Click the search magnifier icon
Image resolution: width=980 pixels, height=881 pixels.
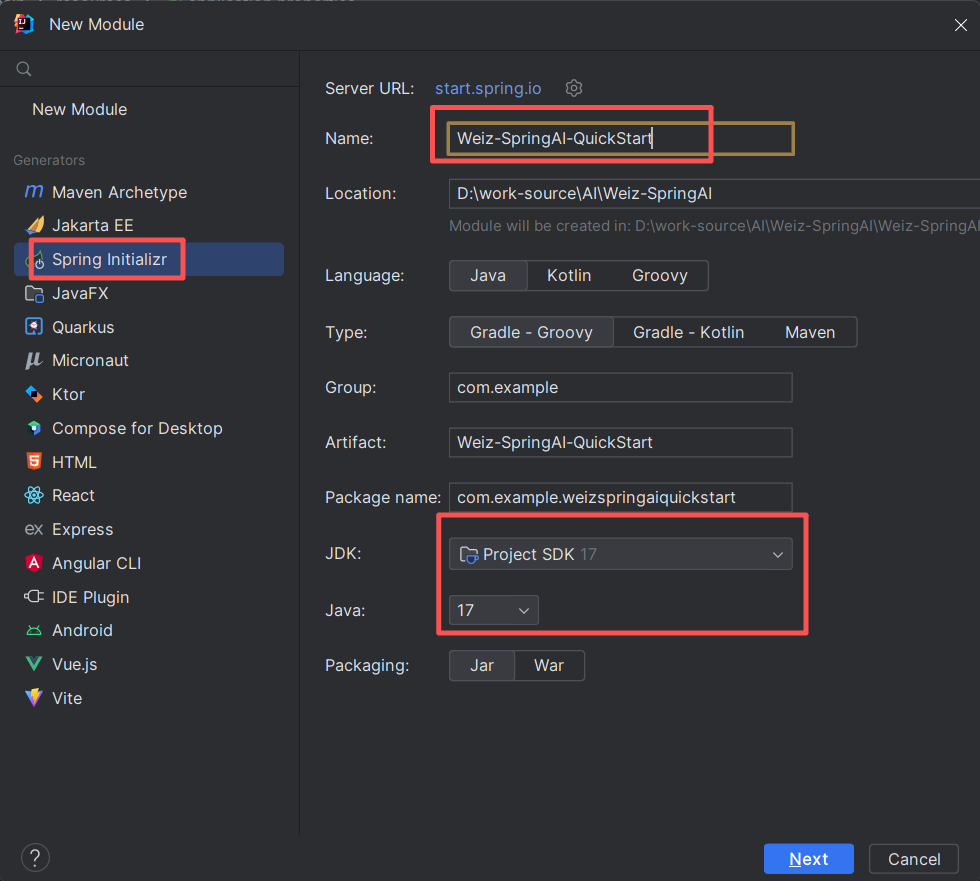click(x=24, y=69)
